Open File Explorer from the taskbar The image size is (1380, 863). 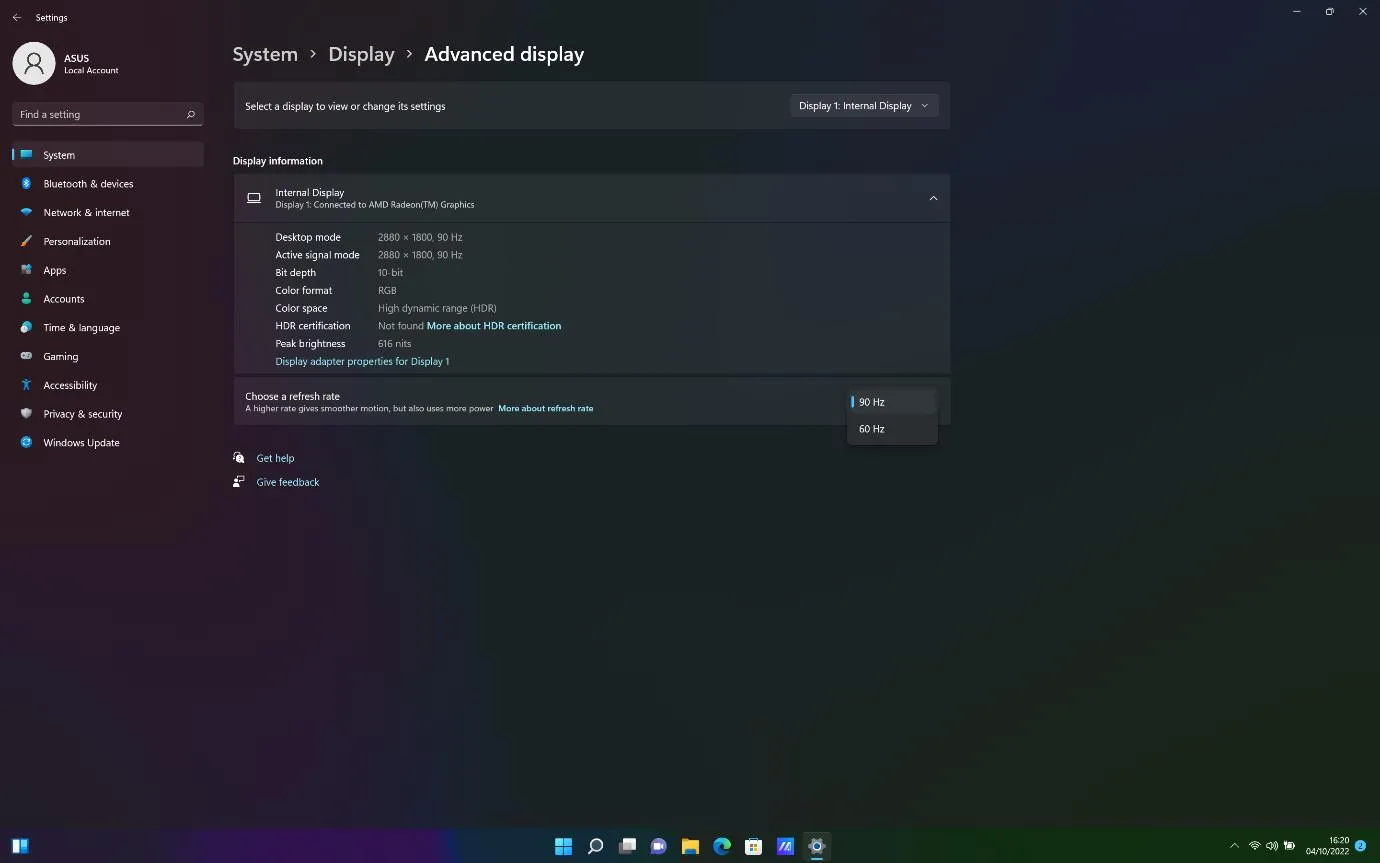pos(690,846)
